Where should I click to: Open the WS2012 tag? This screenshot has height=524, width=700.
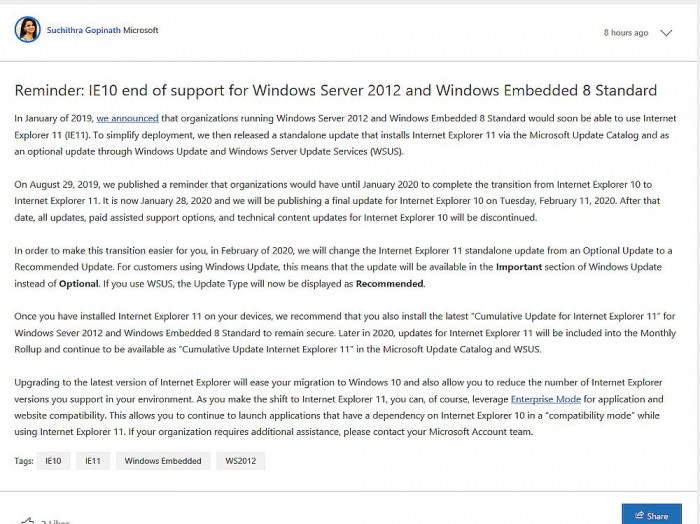(x=241, y=461)
